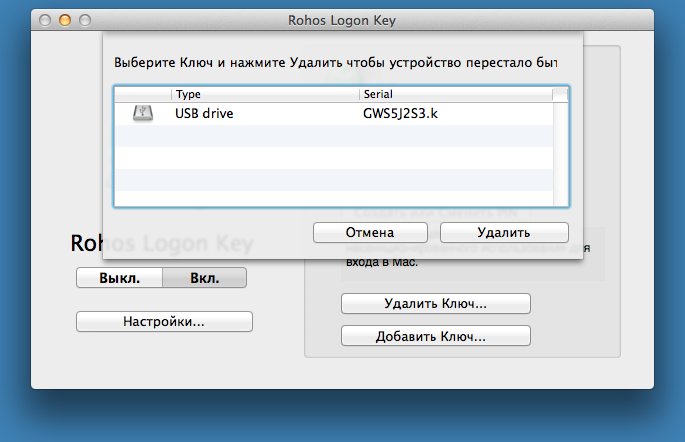Viewport: 685px width, 442px height.
Task: Click the USB drive icon in key list
Action: [143, 114]
